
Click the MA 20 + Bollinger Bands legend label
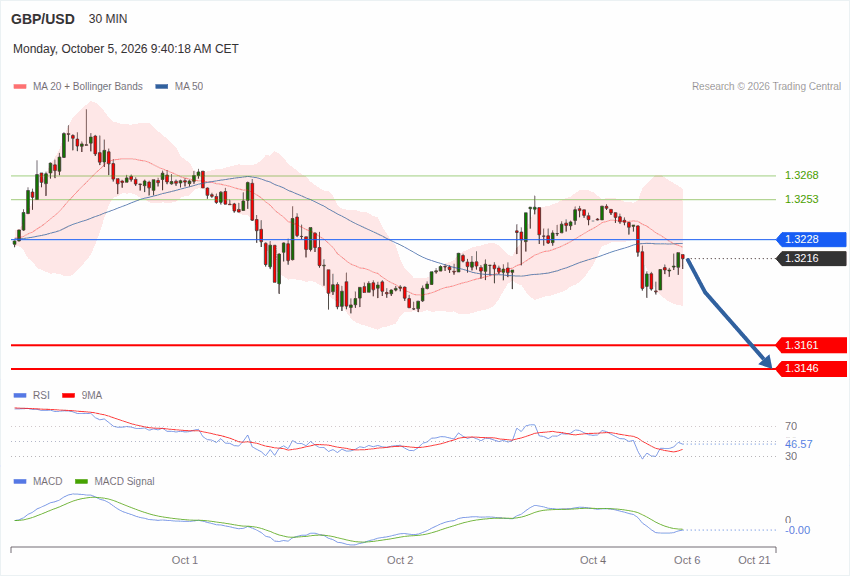pyautogui.click(x=88, y=87)
